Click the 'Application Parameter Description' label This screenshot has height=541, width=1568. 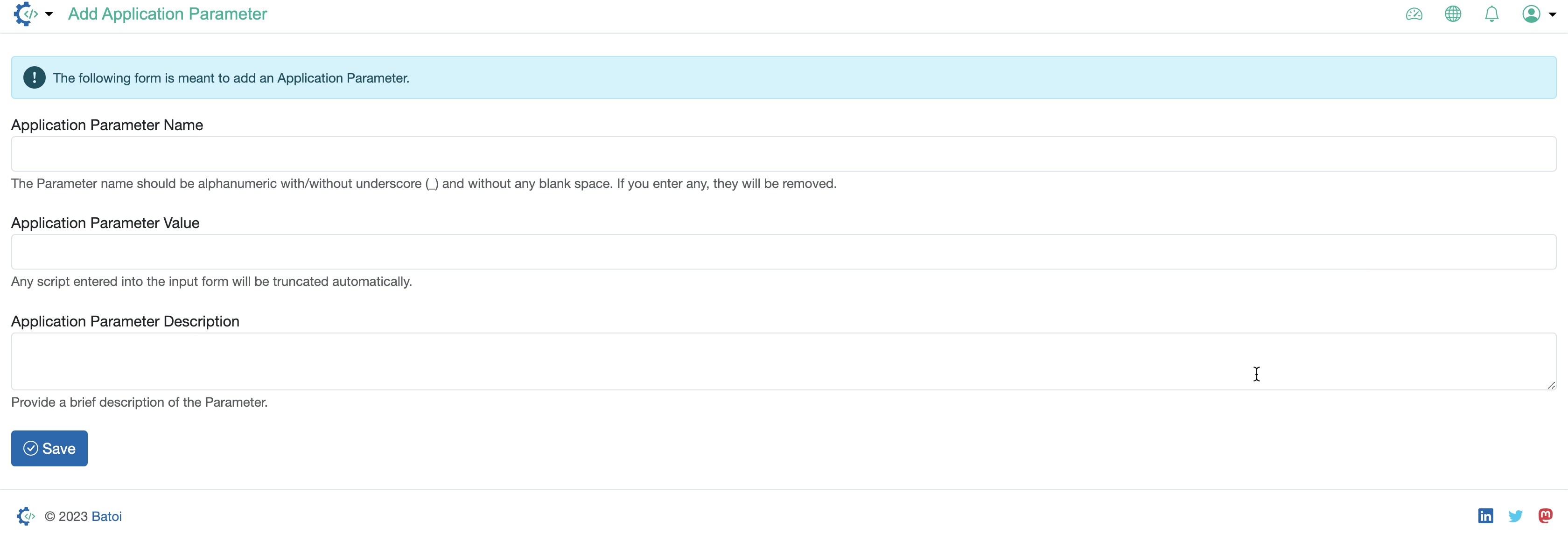click(126, 321)
